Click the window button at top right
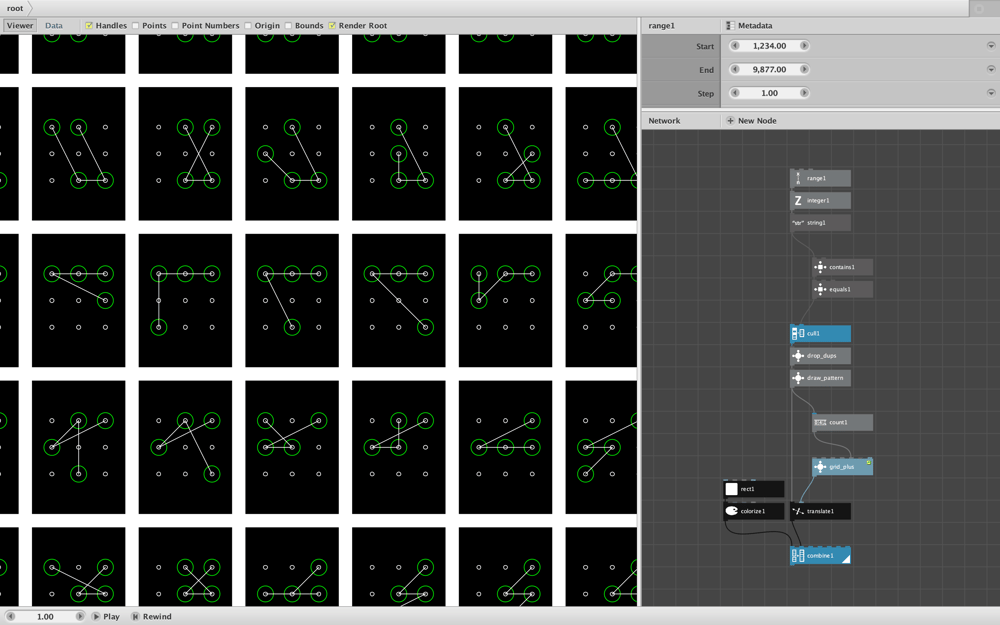 [980, 8]
